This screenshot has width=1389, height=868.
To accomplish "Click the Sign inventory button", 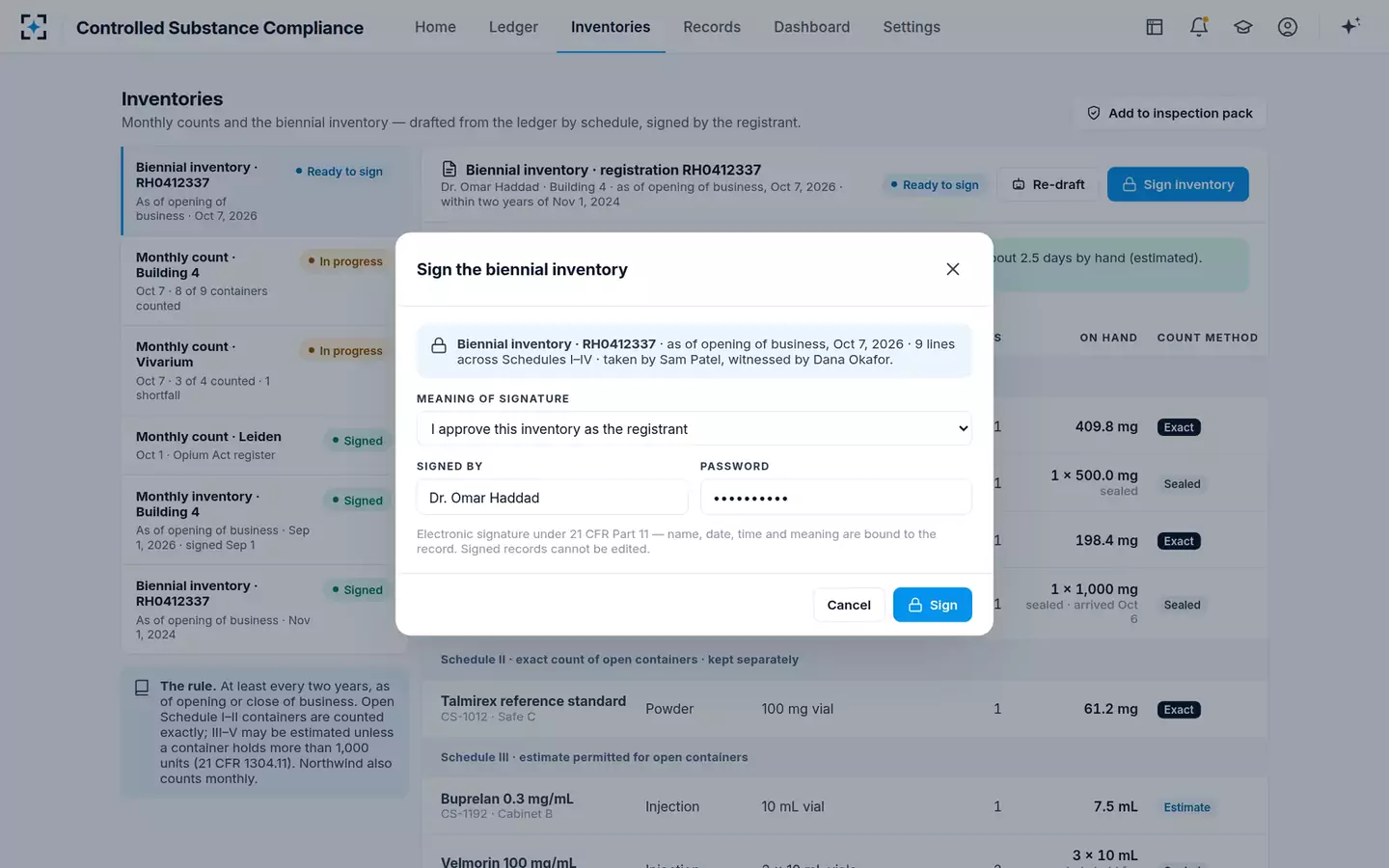I will 1178,184.
